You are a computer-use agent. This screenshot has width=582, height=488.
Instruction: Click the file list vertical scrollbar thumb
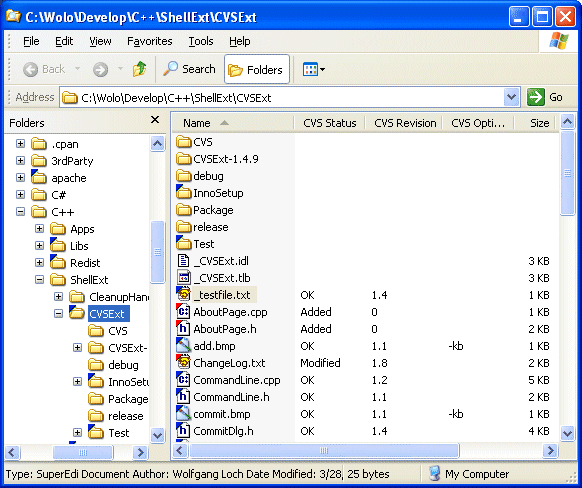click(x=568, y=173)
